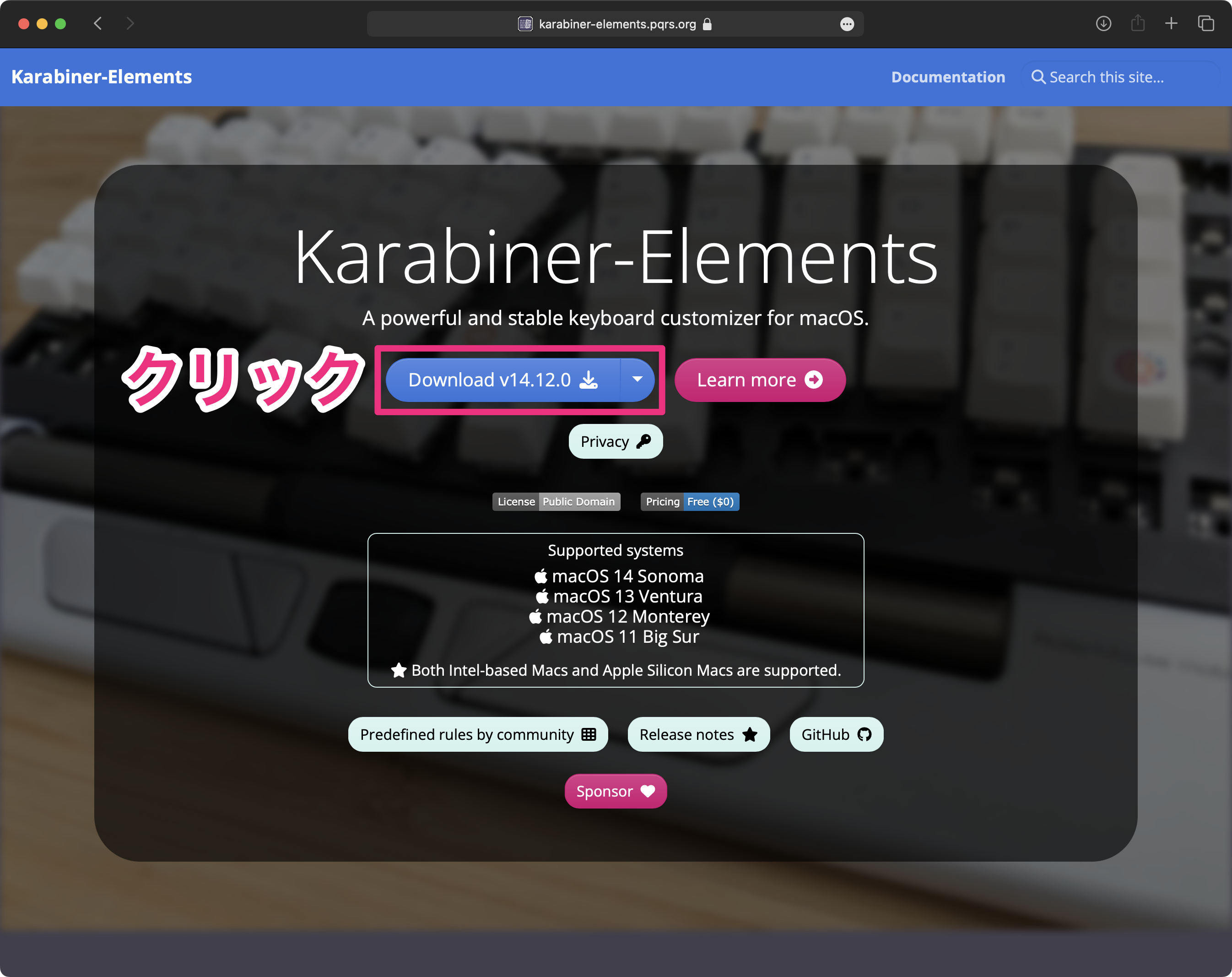Expand the Download versions dropdown arrow
This screenshot has height=977, width=1232.
637,380
